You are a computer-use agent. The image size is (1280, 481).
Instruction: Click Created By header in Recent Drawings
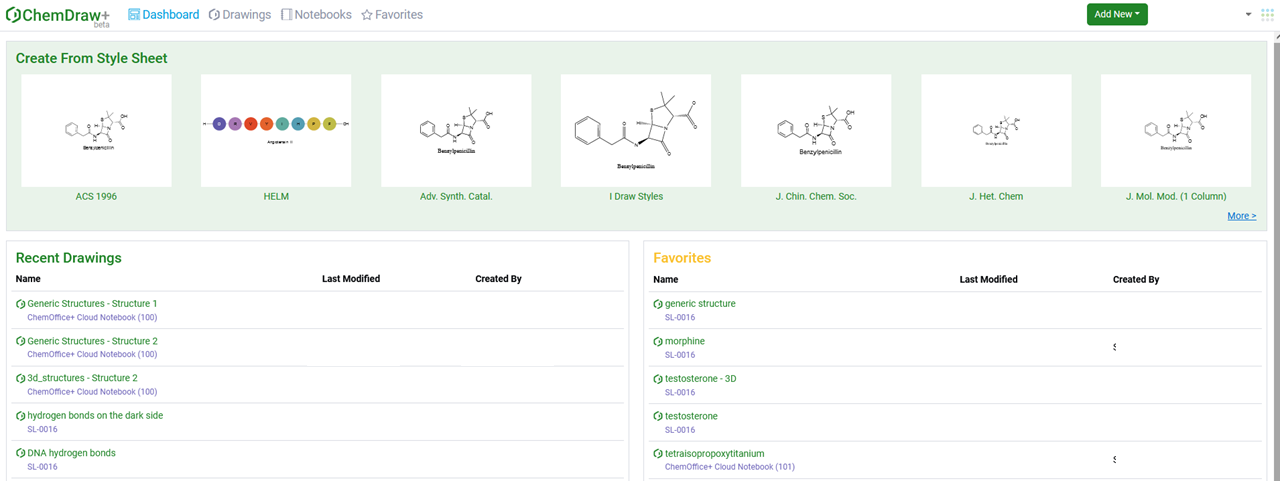pos(498,279)
